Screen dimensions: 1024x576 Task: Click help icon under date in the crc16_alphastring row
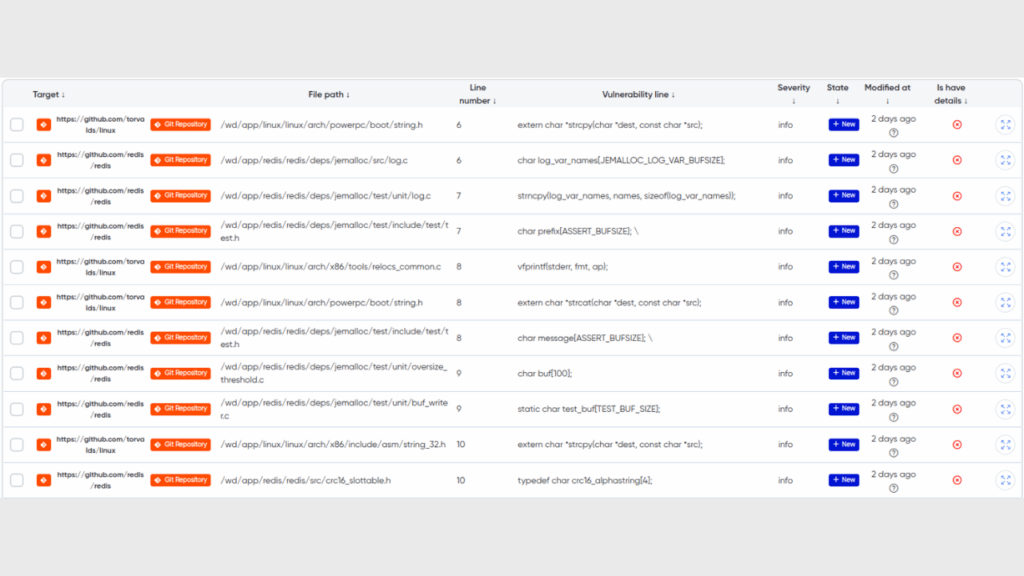893,488
